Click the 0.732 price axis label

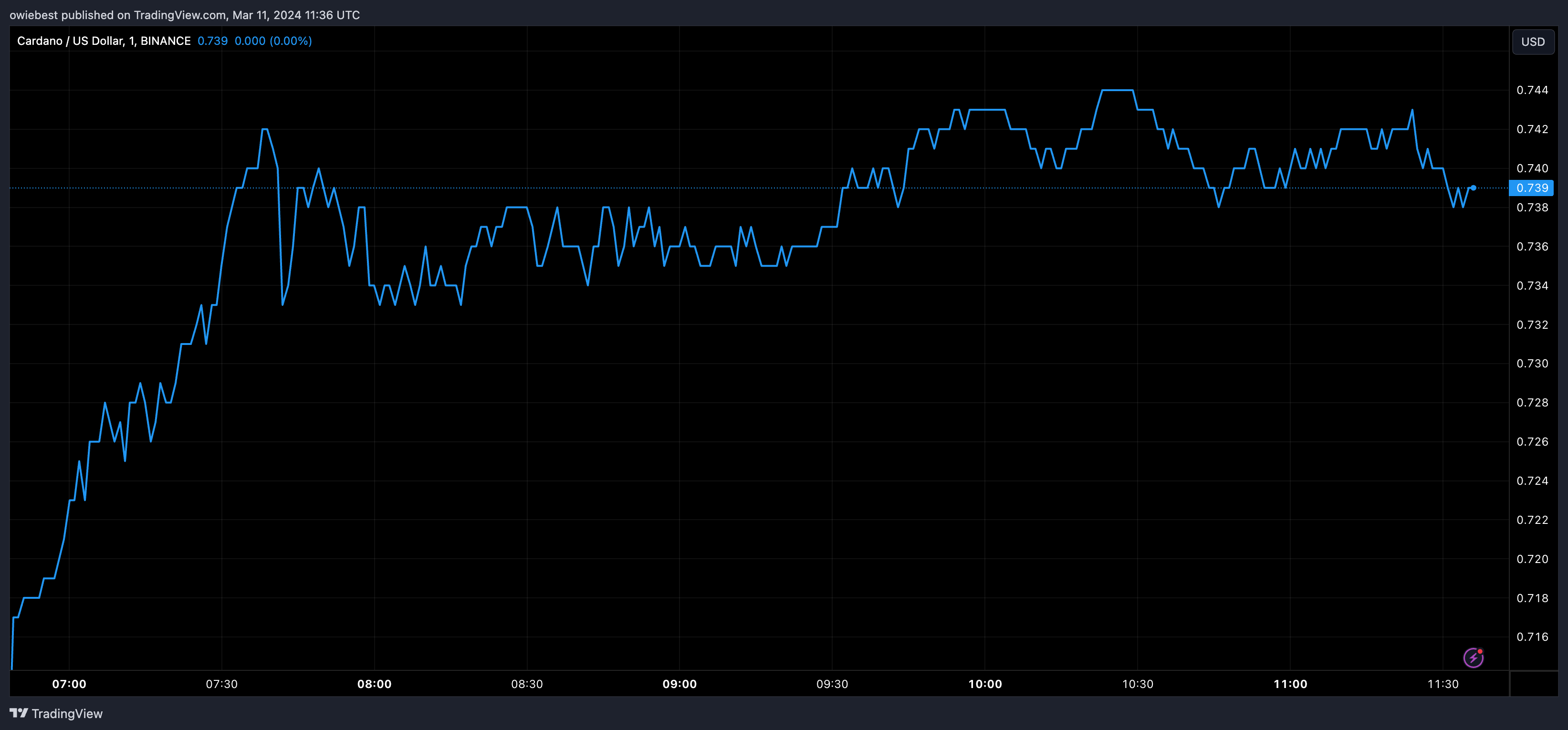click(1532, 324)
